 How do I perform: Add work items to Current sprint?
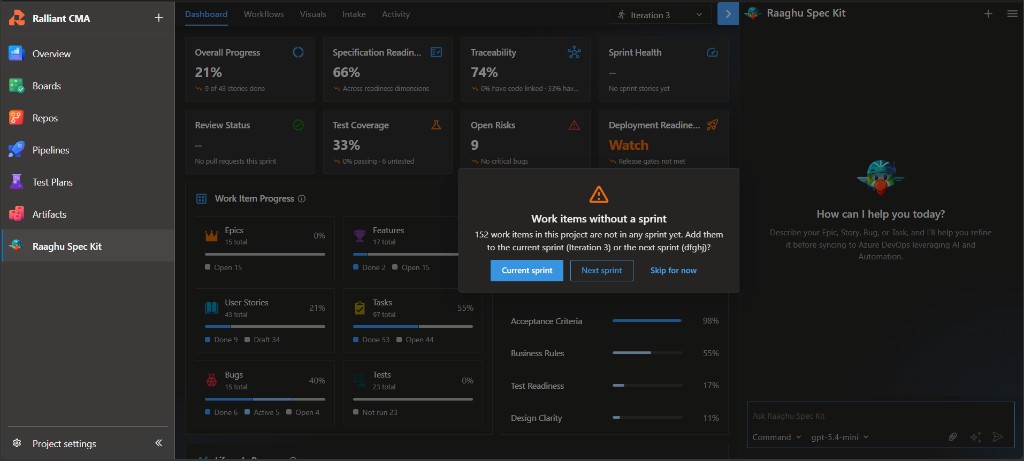pyautogui.click(x=527, y=270)
